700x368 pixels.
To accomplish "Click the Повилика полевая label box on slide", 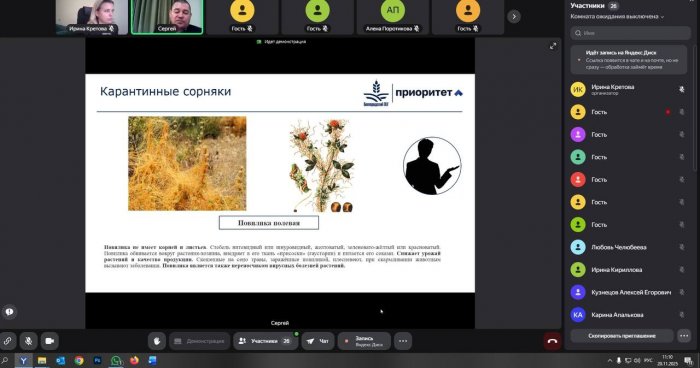I will point(269,223).
